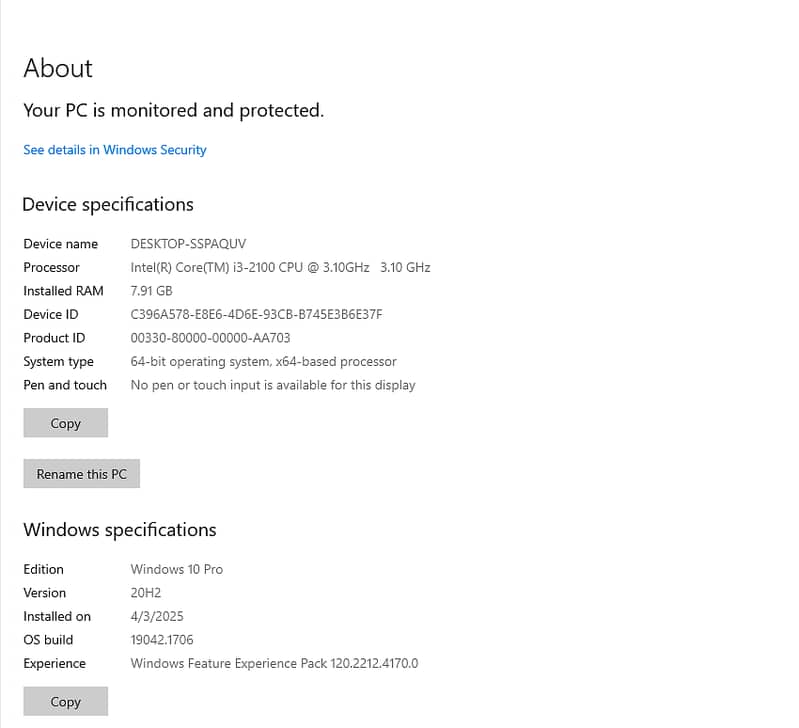Select OS build value 19042.1706
This screenshot has height=728, width=799.
tap(162, 640)
